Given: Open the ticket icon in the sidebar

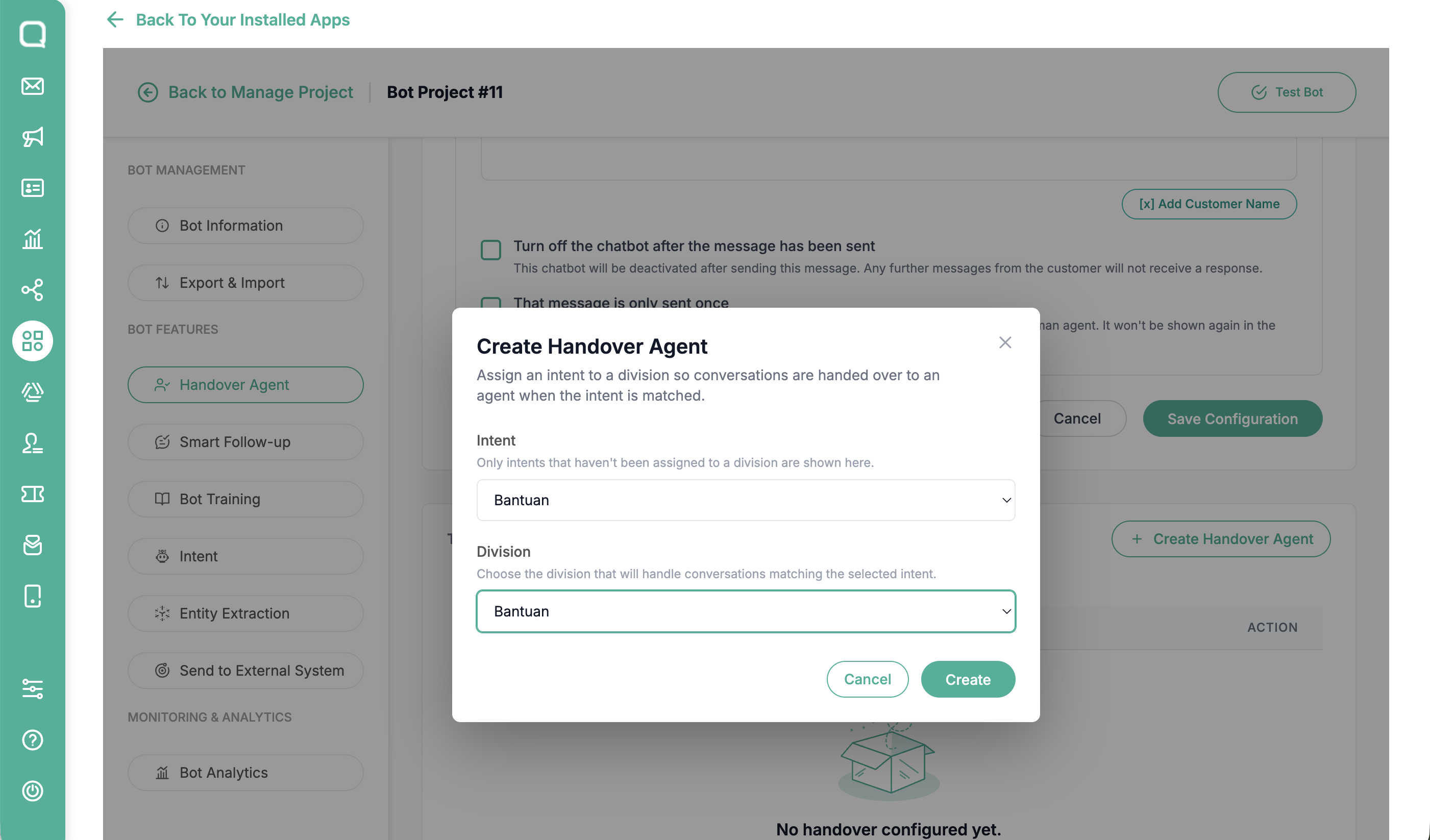Looking at the screenshot, I should coord(32,494).
